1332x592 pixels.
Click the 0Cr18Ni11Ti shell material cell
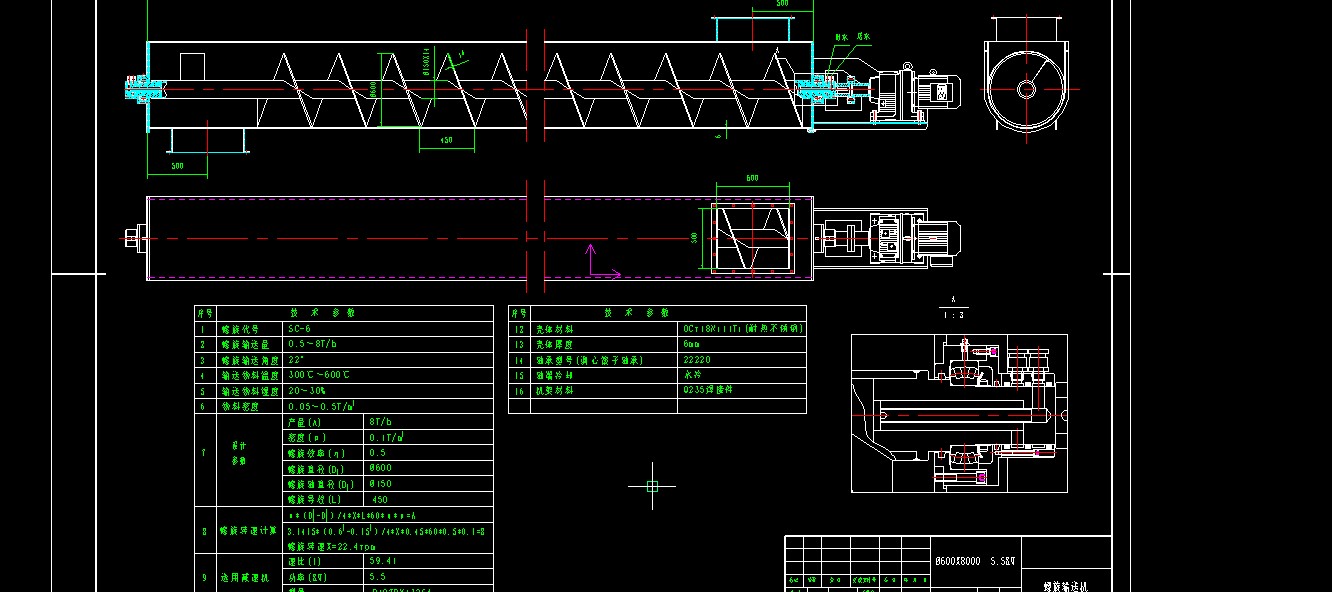tap(743, 328)
